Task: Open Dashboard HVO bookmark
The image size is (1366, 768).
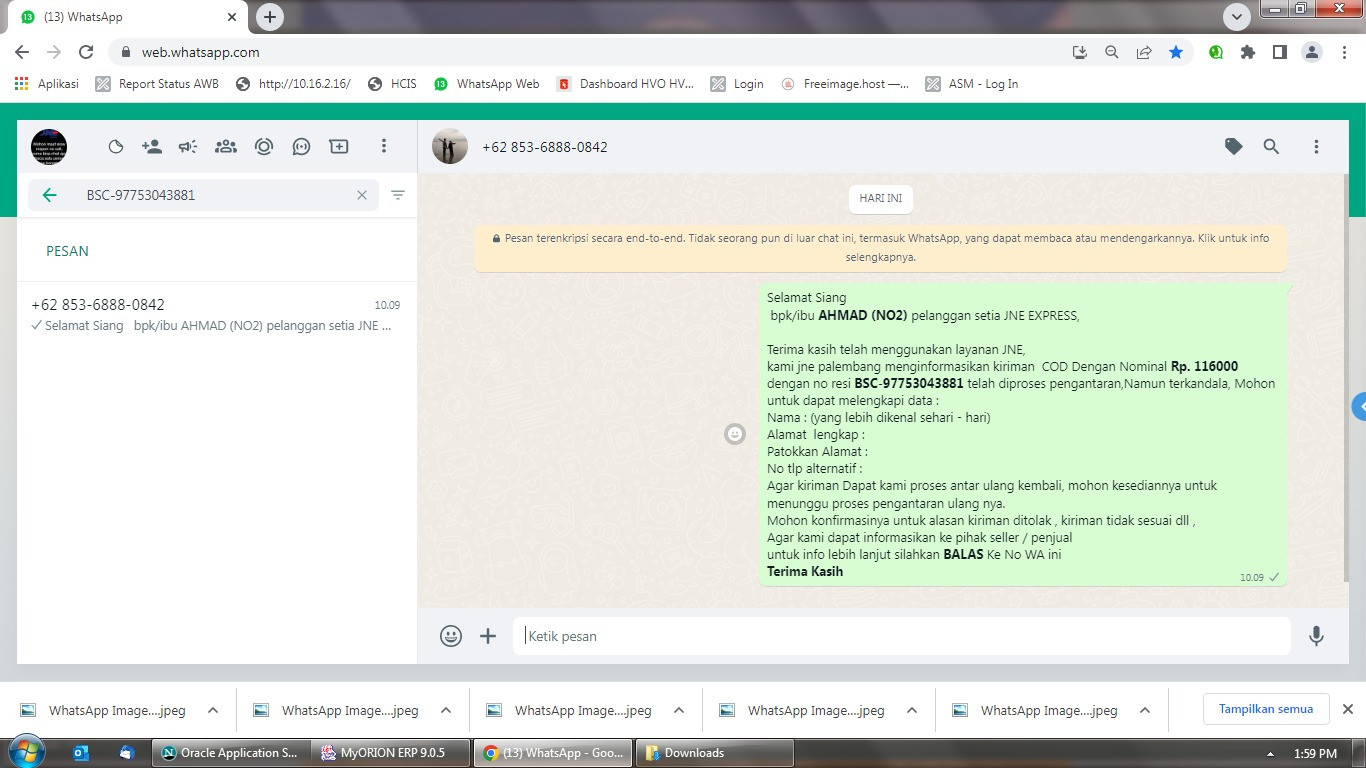Action: [x=625, y=84]
